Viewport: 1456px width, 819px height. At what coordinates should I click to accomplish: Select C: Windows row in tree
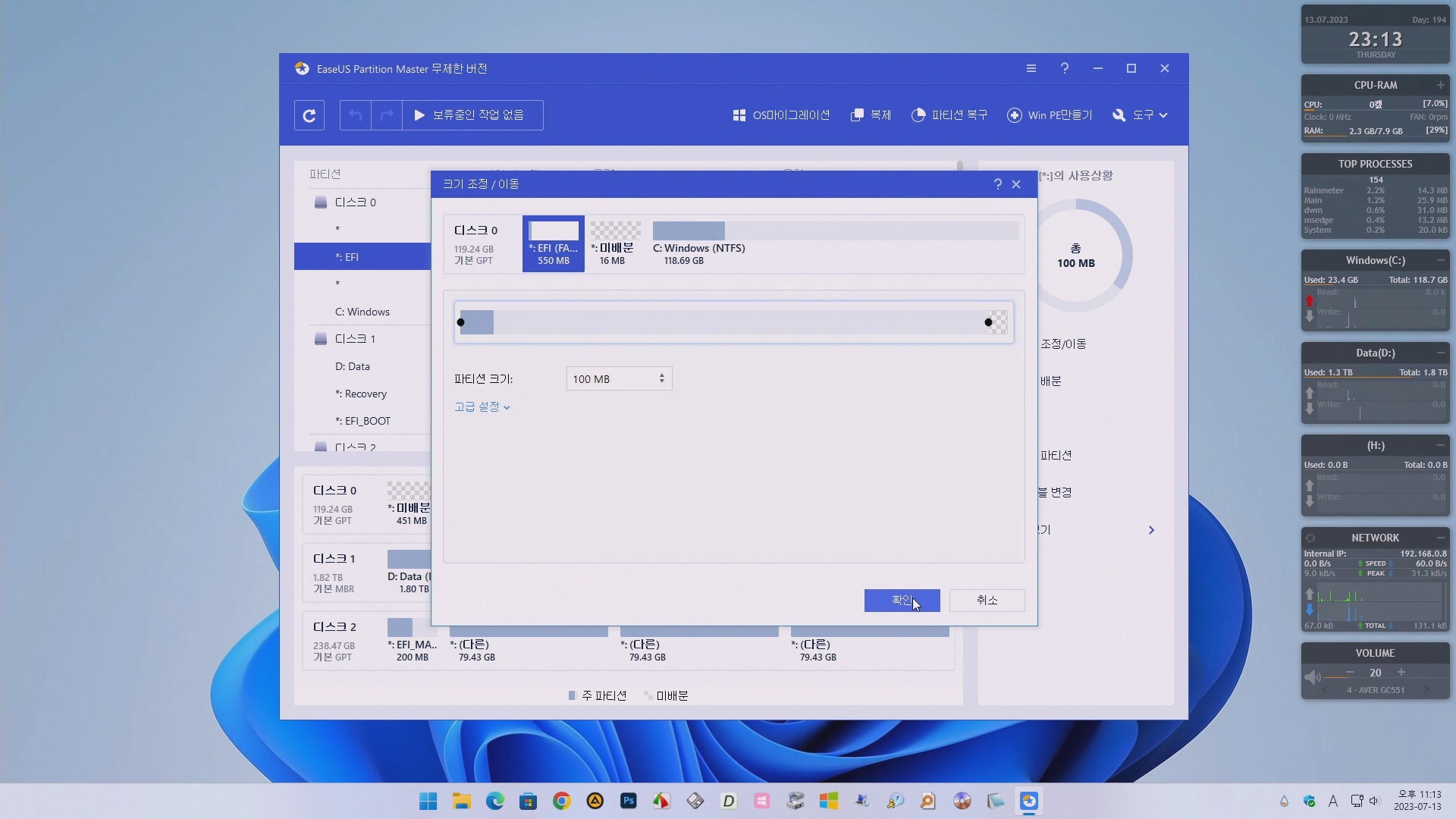pyautogui.click(x=362, y=312)
